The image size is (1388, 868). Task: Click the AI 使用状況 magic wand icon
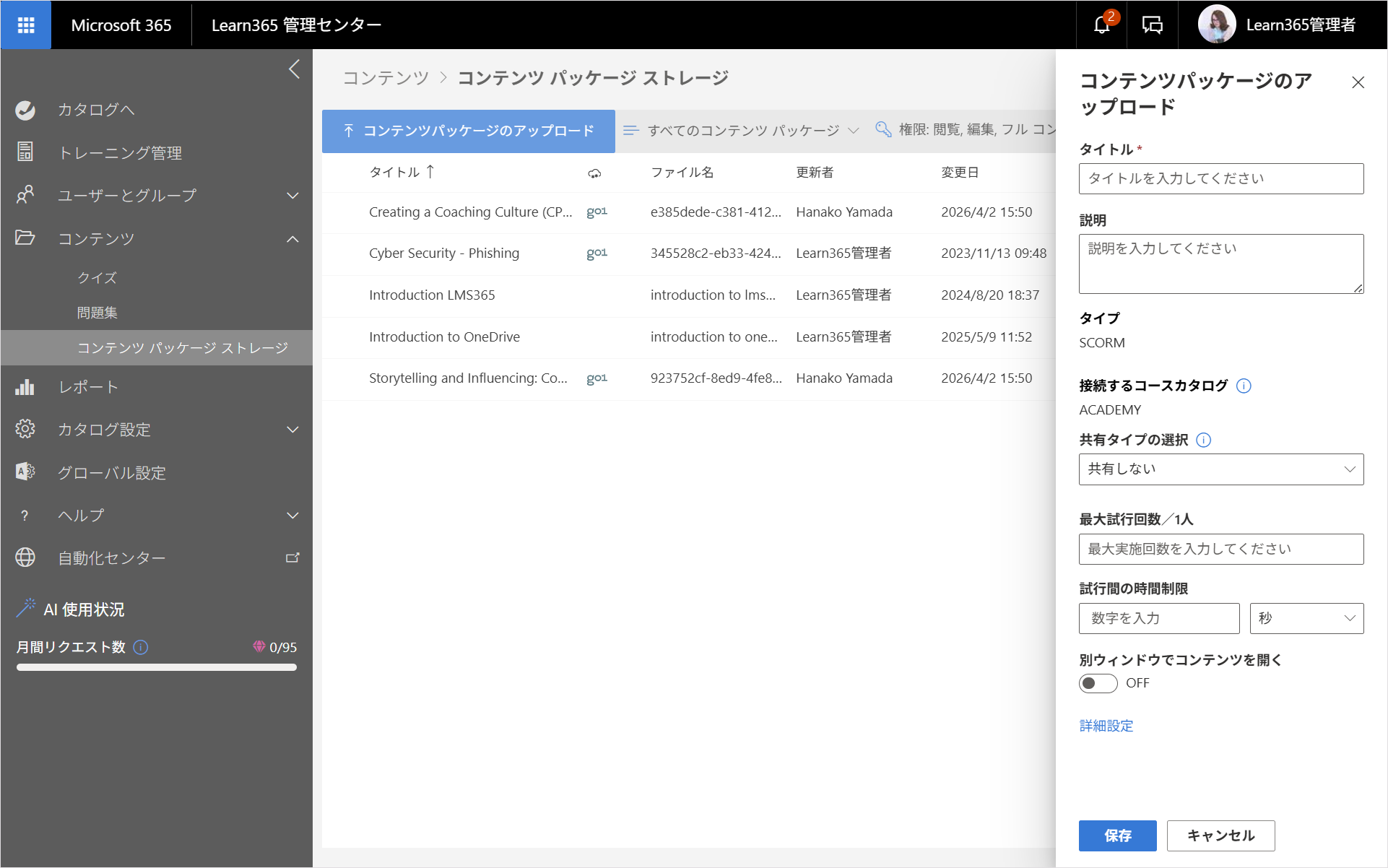tap(25, 609)
